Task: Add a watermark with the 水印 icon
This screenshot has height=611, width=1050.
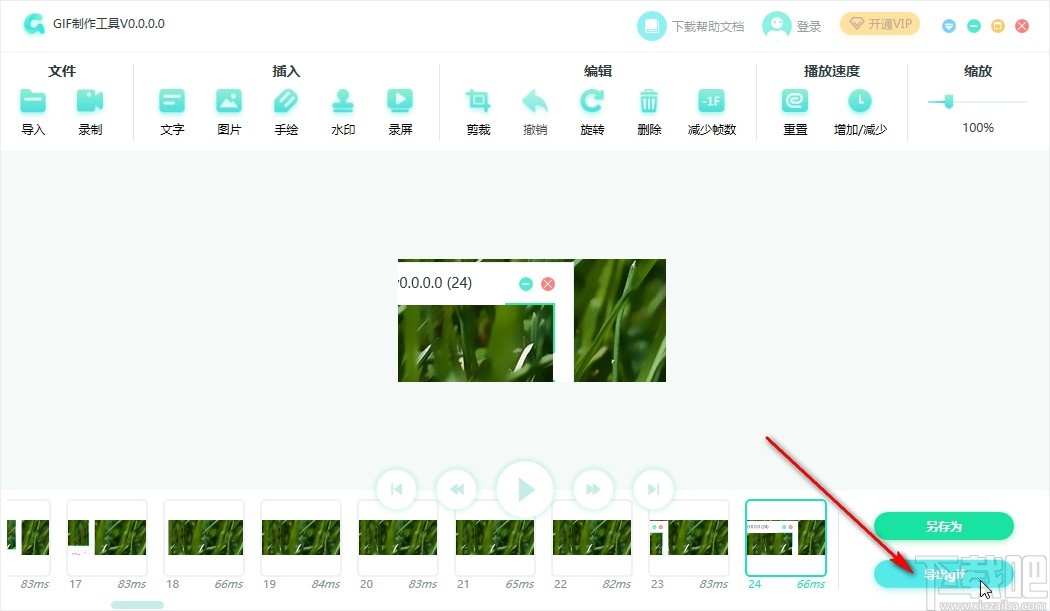Action: (x=343, y=101)
